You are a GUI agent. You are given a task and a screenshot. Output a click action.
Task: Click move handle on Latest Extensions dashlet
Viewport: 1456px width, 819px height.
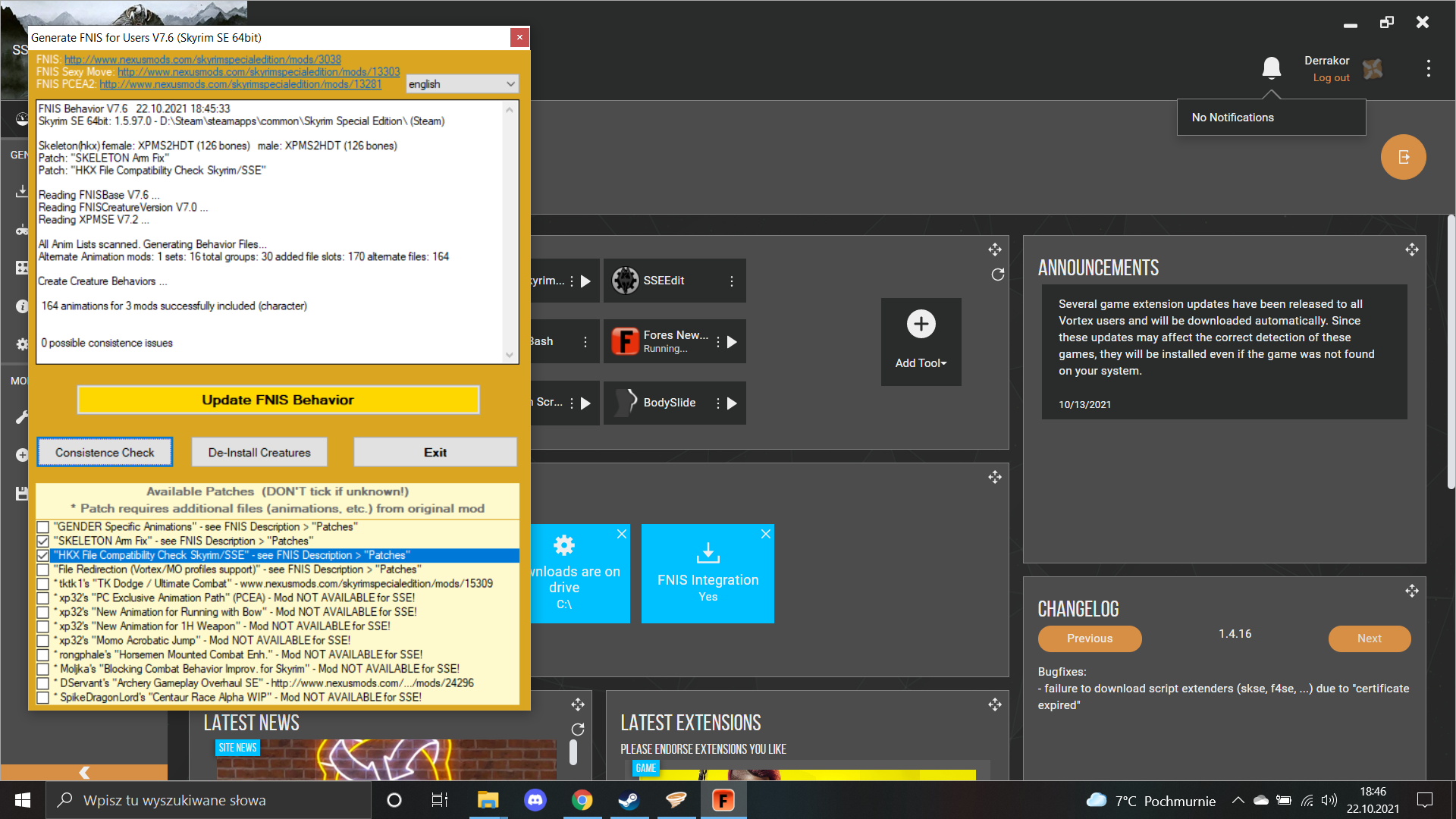(995, 704)
